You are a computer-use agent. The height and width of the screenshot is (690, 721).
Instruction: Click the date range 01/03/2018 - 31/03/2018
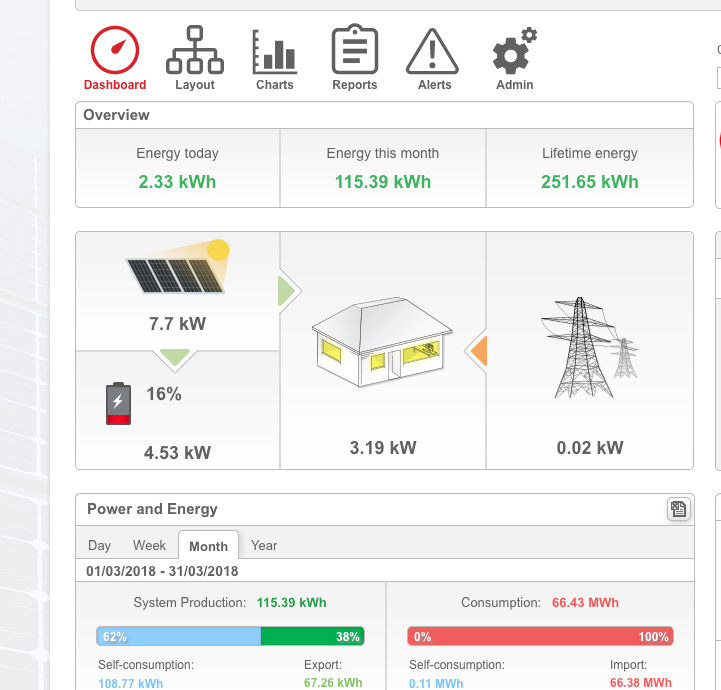[x=162, y=571]
